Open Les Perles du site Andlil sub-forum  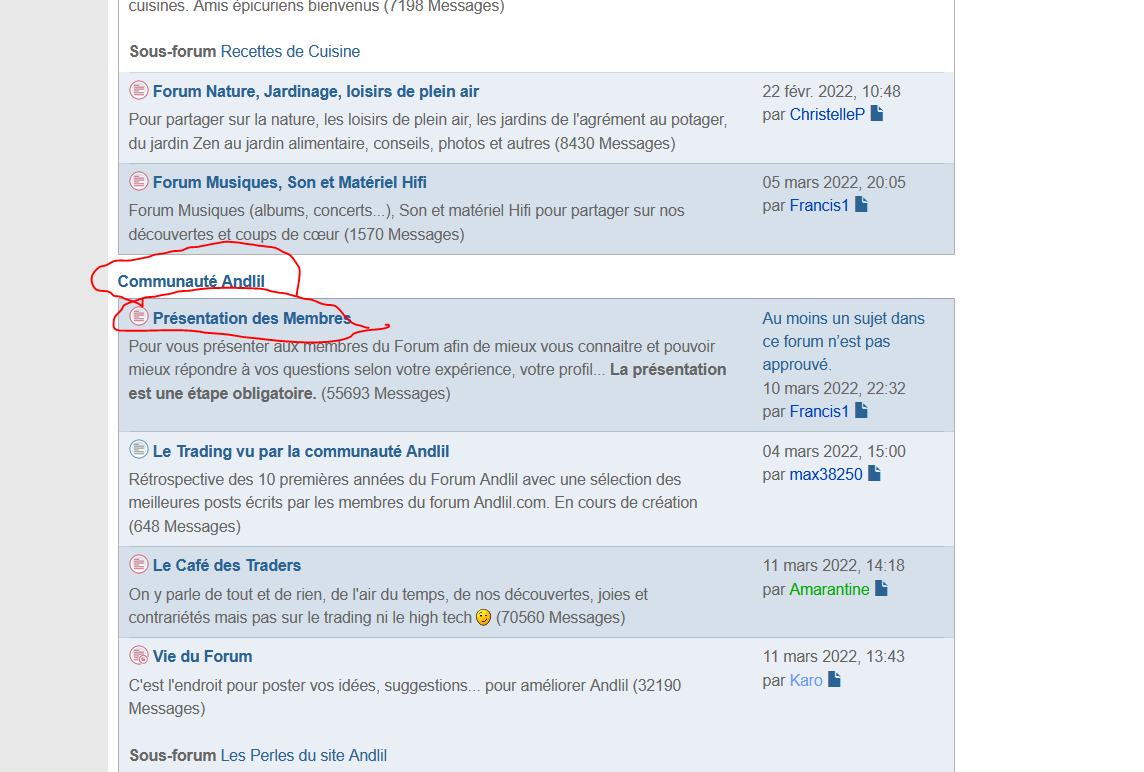304,755
